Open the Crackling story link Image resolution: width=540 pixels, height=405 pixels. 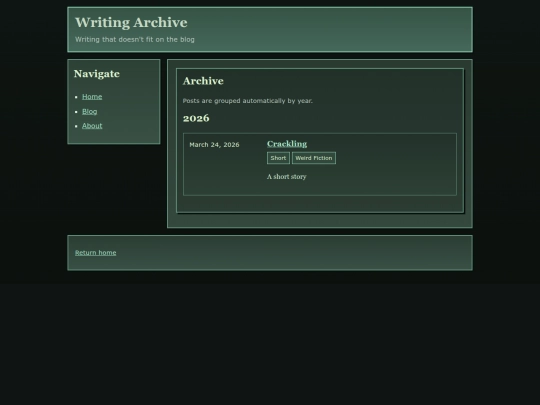(287, 144)
